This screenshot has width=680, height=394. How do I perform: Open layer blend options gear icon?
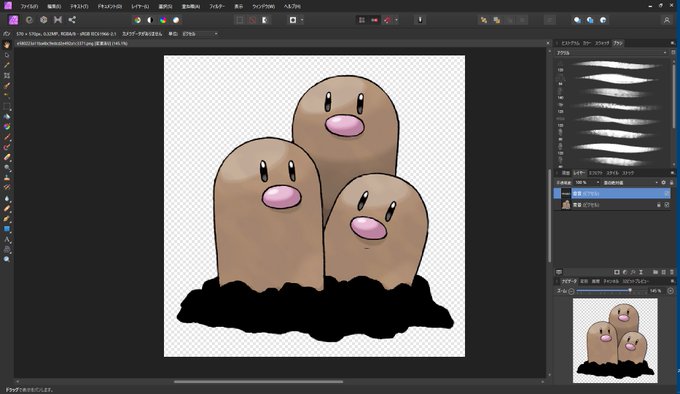(x=664, y=182)
